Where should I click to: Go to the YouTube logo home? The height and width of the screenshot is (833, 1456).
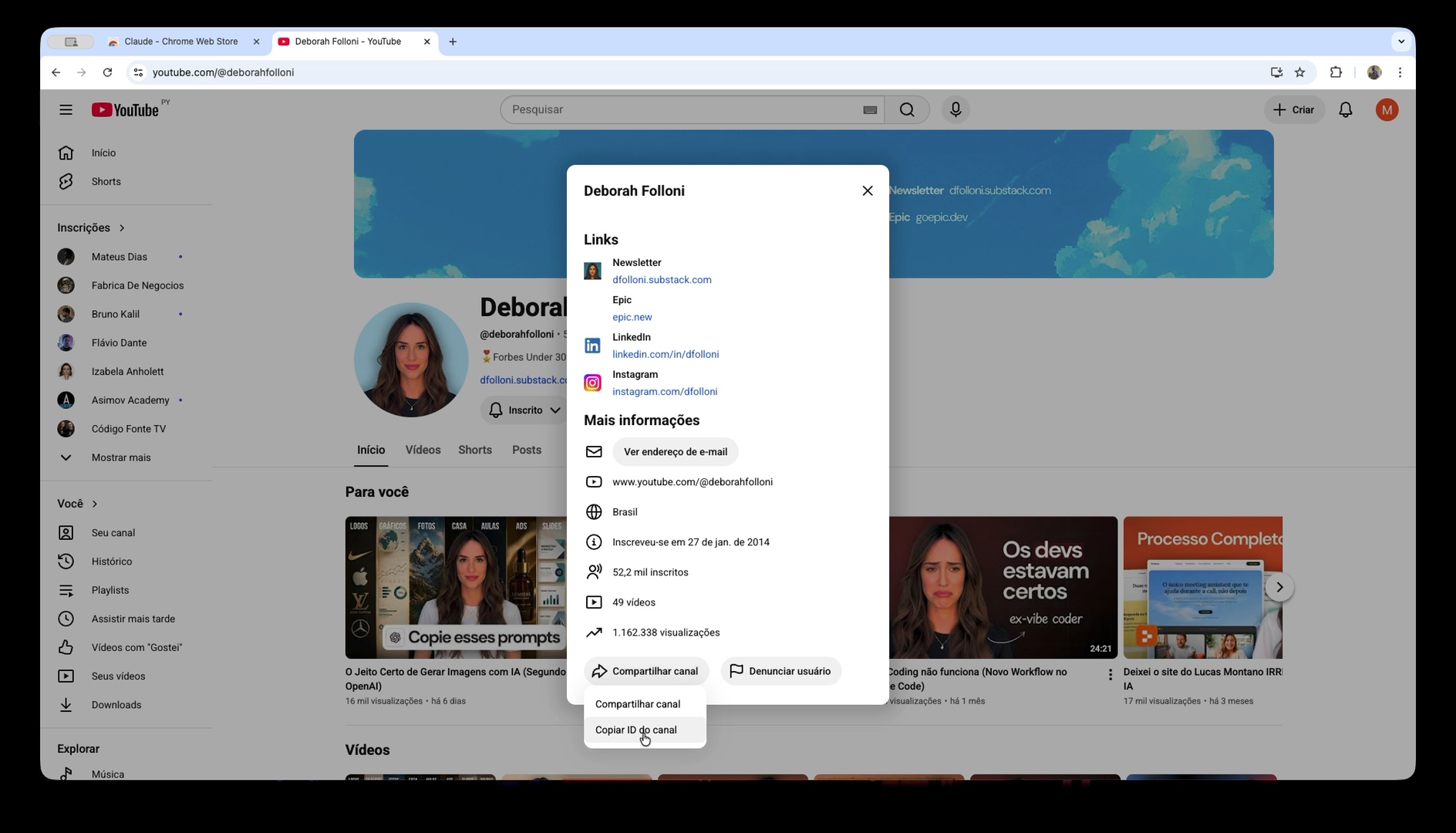pyautogui.click(x=125, y=110)
